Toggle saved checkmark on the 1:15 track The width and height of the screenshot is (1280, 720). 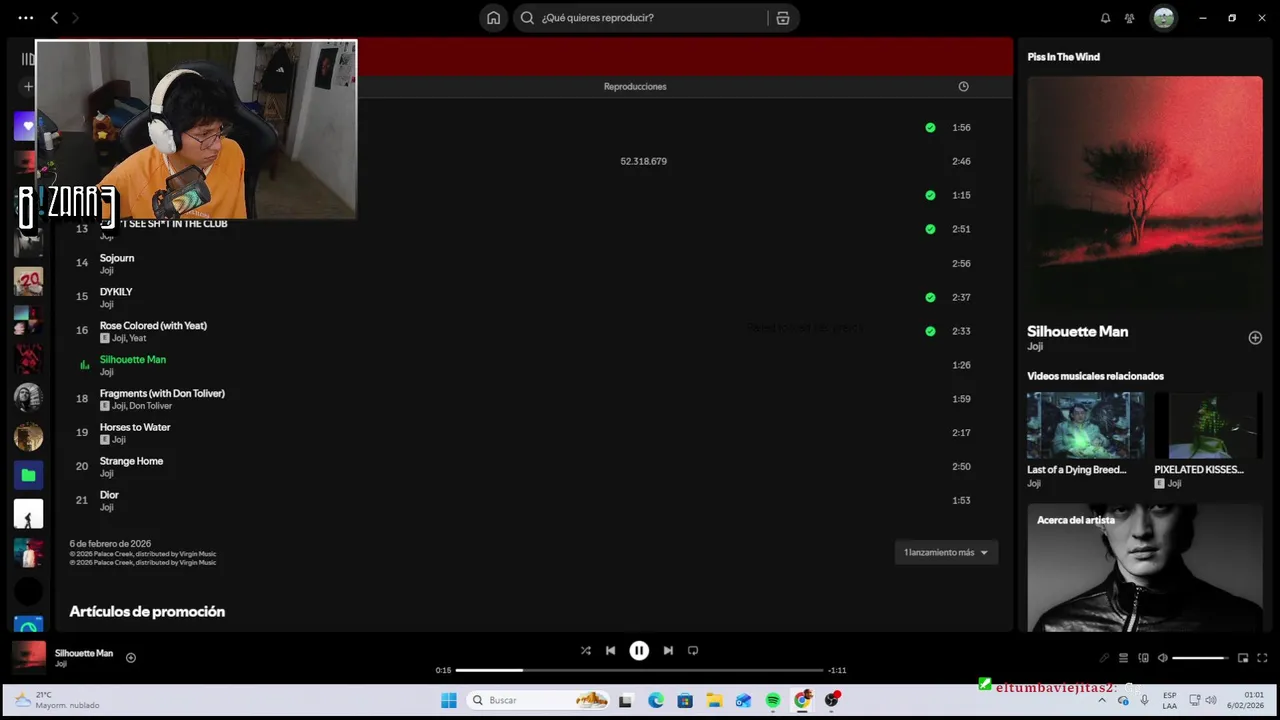(x=930, y=195)
